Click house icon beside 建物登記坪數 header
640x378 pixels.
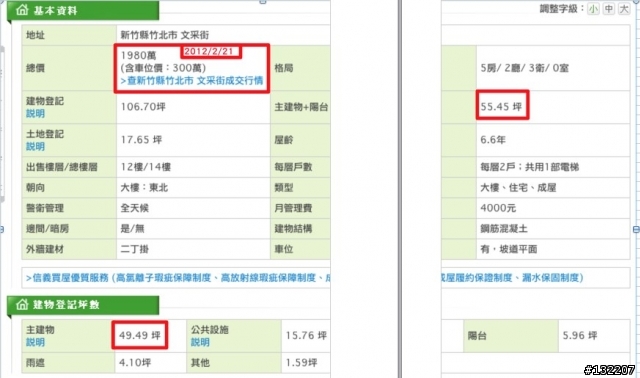pos(22,304)
